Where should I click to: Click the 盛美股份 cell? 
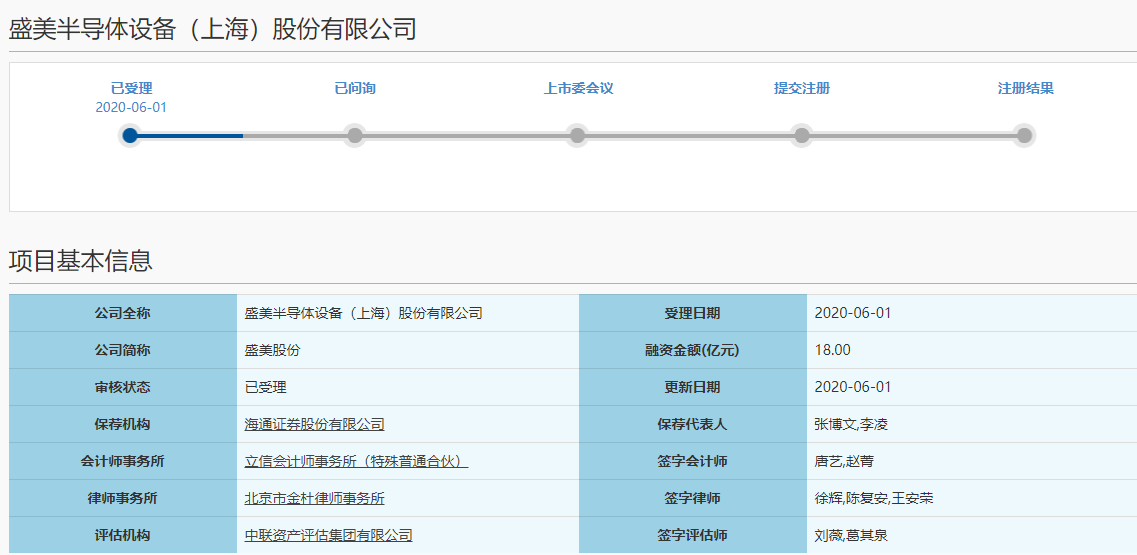coord(408,350)
